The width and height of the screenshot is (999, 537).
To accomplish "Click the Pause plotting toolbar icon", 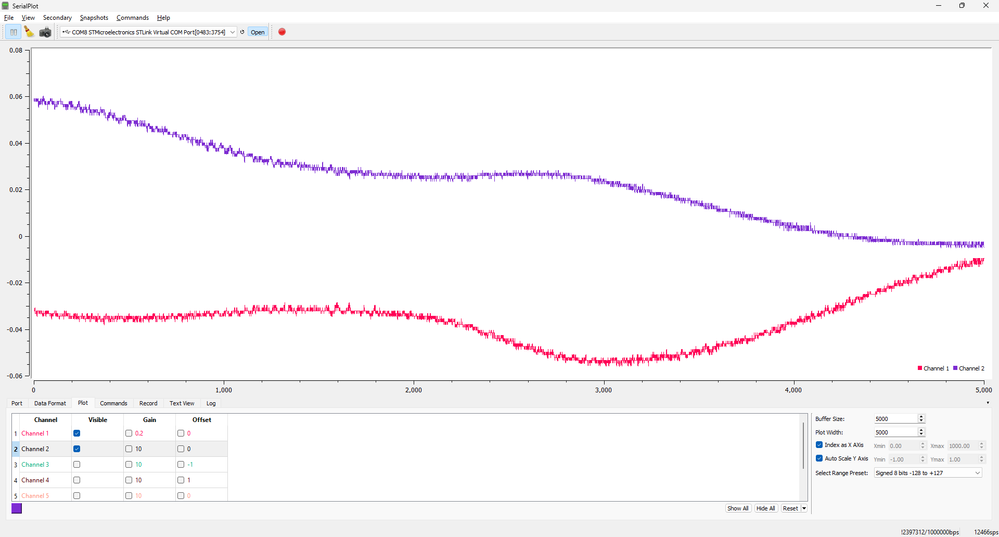I will (13, 32).
